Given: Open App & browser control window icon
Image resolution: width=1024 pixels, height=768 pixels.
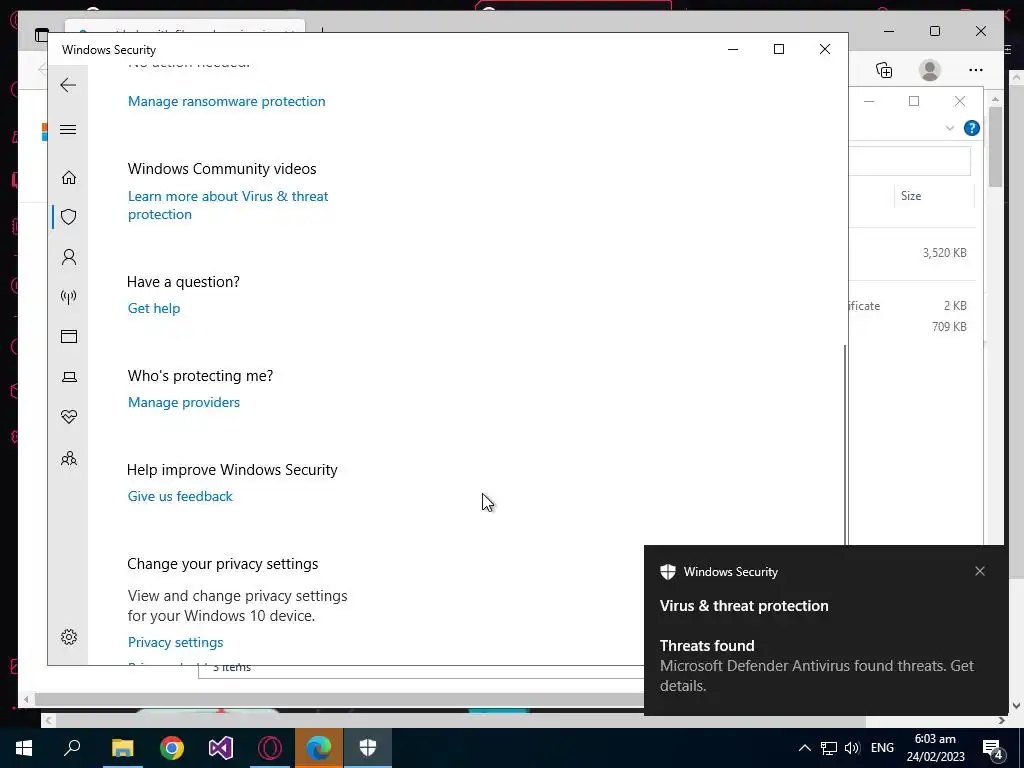Looking at the screenshot, I should point(69,336).
